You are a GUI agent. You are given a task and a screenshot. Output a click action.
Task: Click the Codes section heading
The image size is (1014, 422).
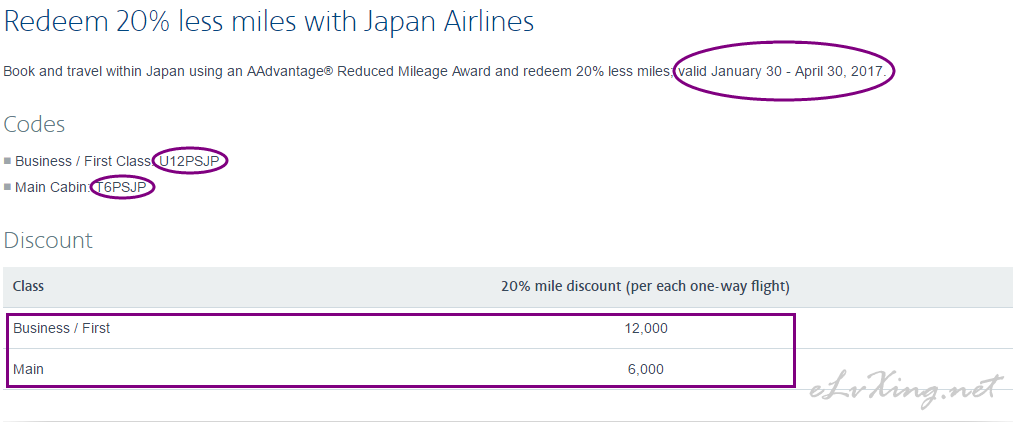pos(34,124)
